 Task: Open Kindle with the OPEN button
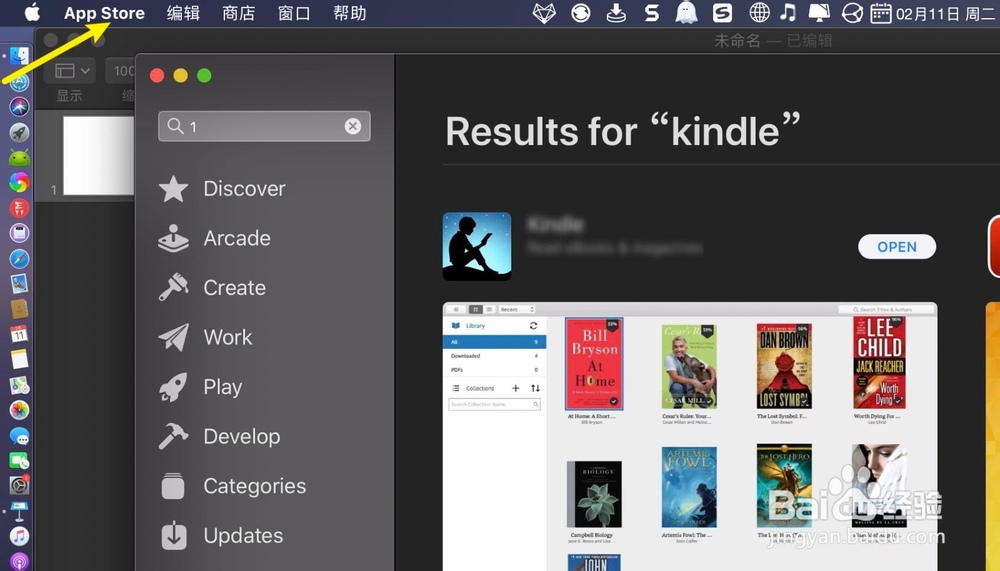897,247
